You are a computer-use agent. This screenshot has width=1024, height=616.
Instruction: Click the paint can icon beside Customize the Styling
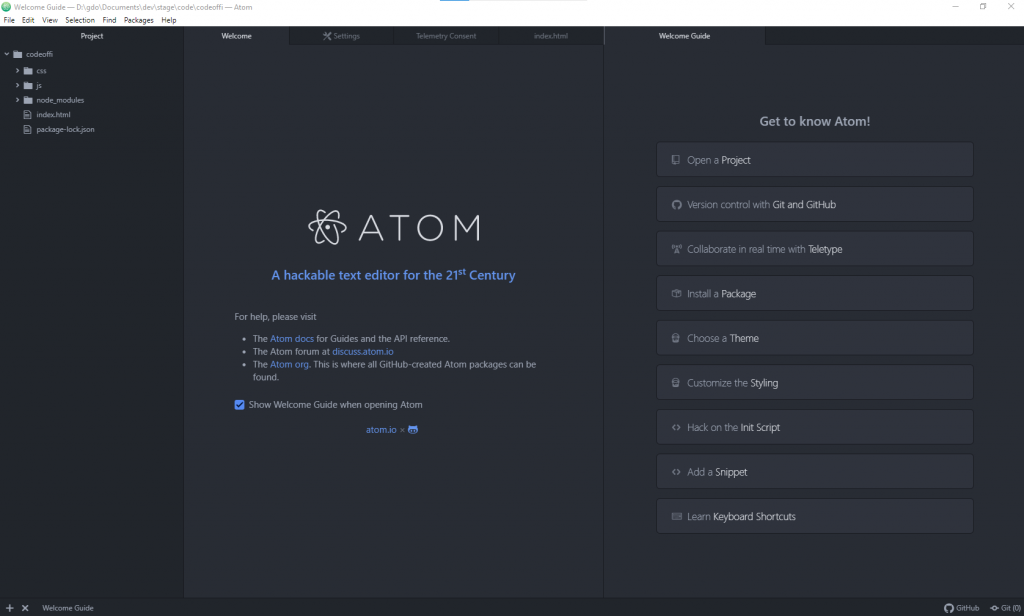coord(676,383)
